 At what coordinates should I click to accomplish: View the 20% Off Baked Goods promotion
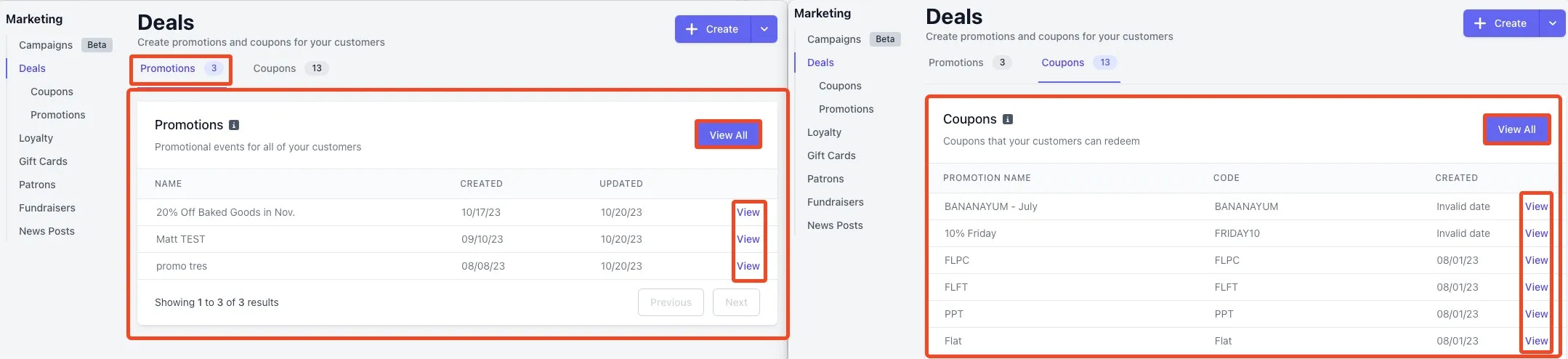748,212
